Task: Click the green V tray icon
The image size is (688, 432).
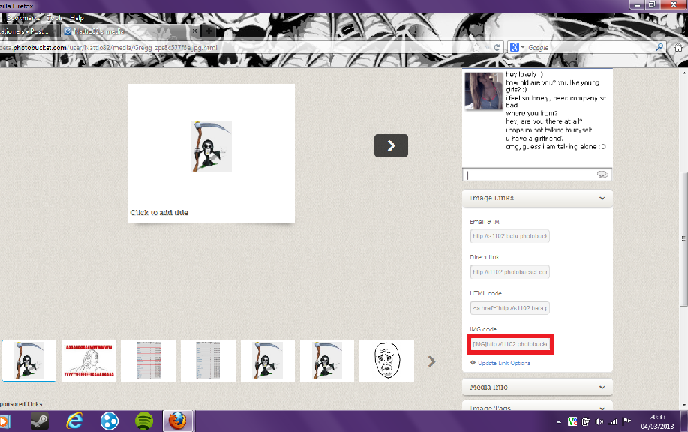Action: click(572, 422)
